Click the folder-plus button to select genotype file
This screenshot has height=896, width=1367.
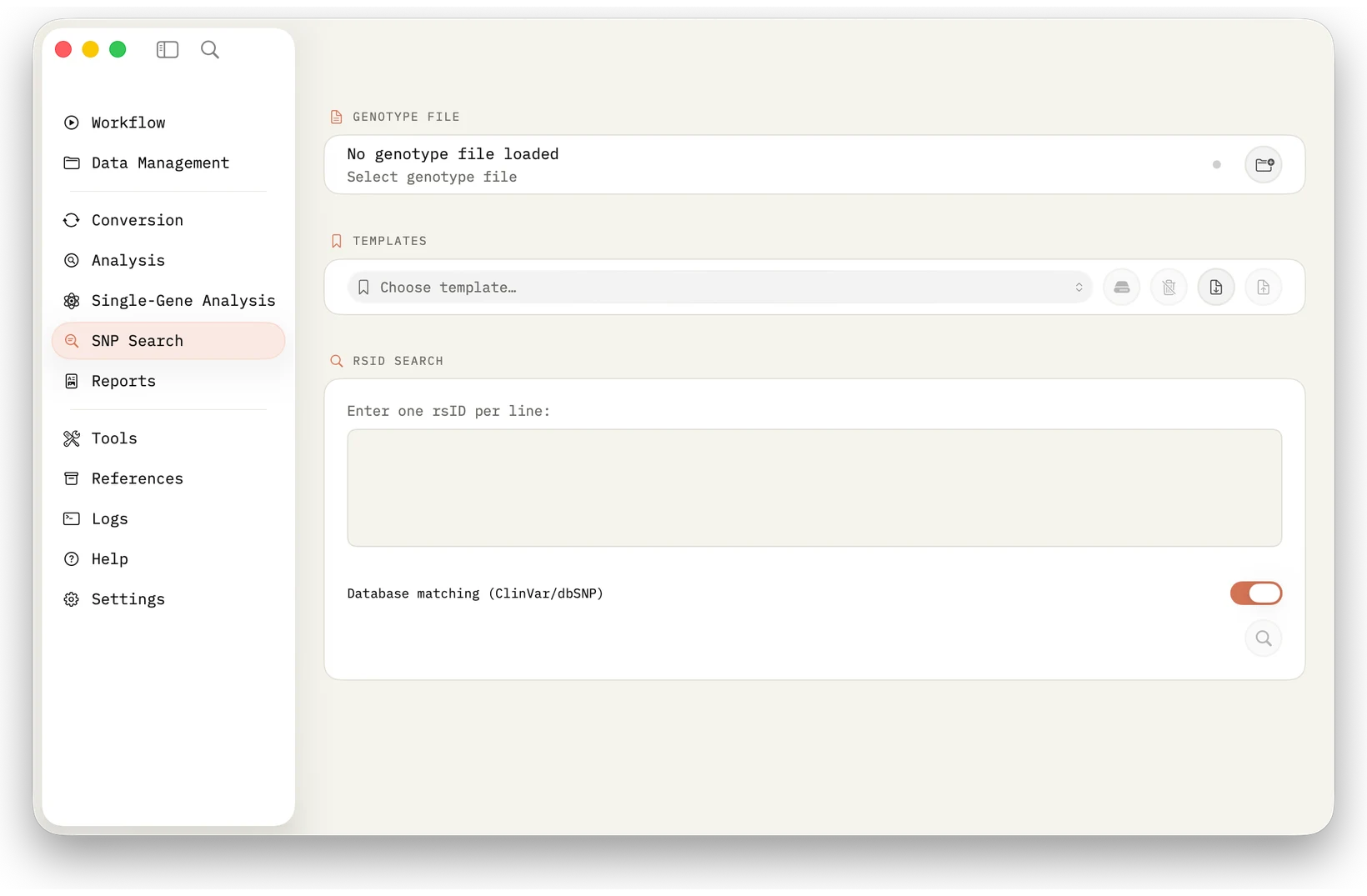pyautogui.click(x=1264, y=164)
